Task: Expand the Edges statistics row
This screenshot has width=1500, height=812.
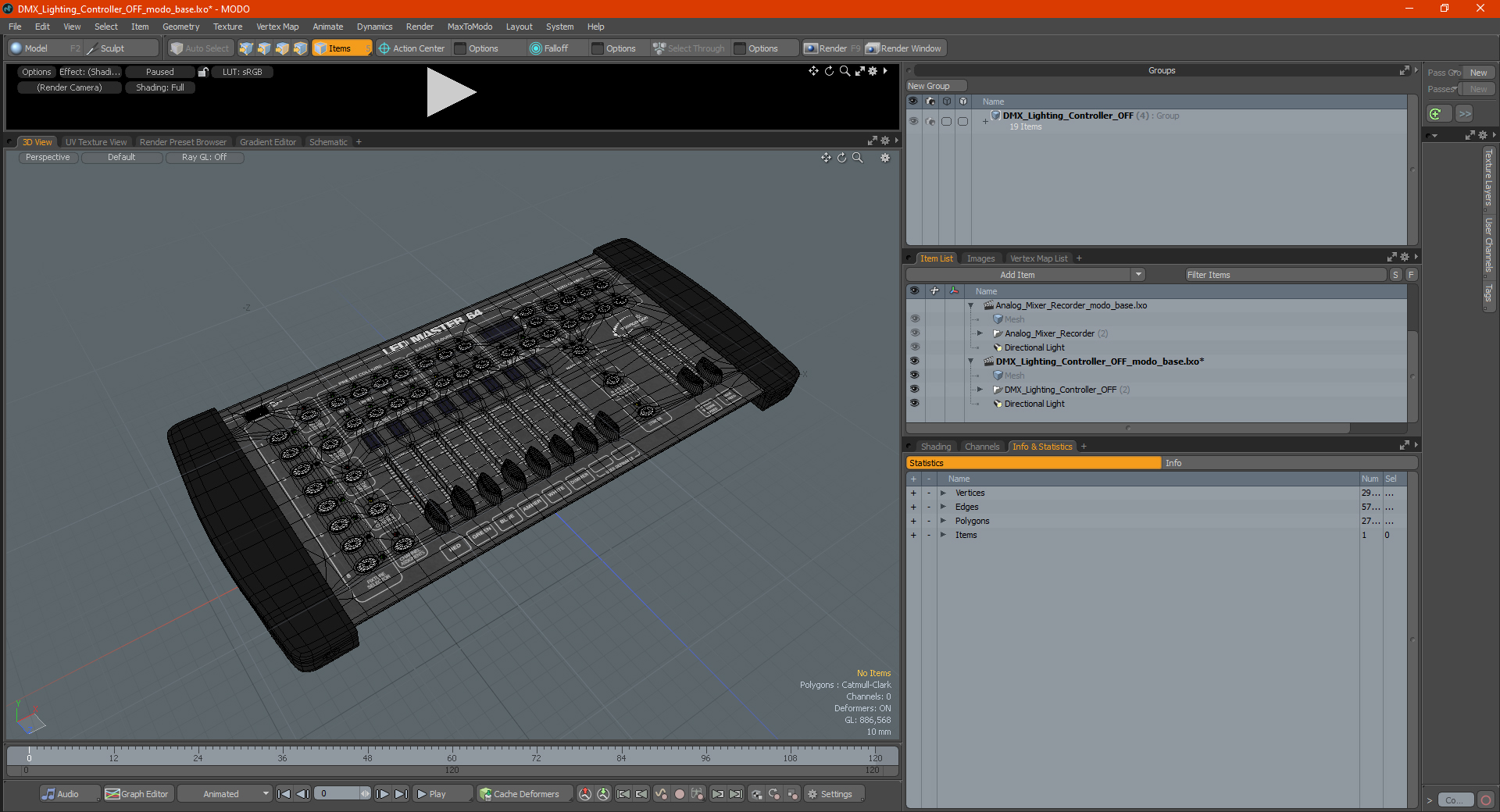Action: pos(944,507)
